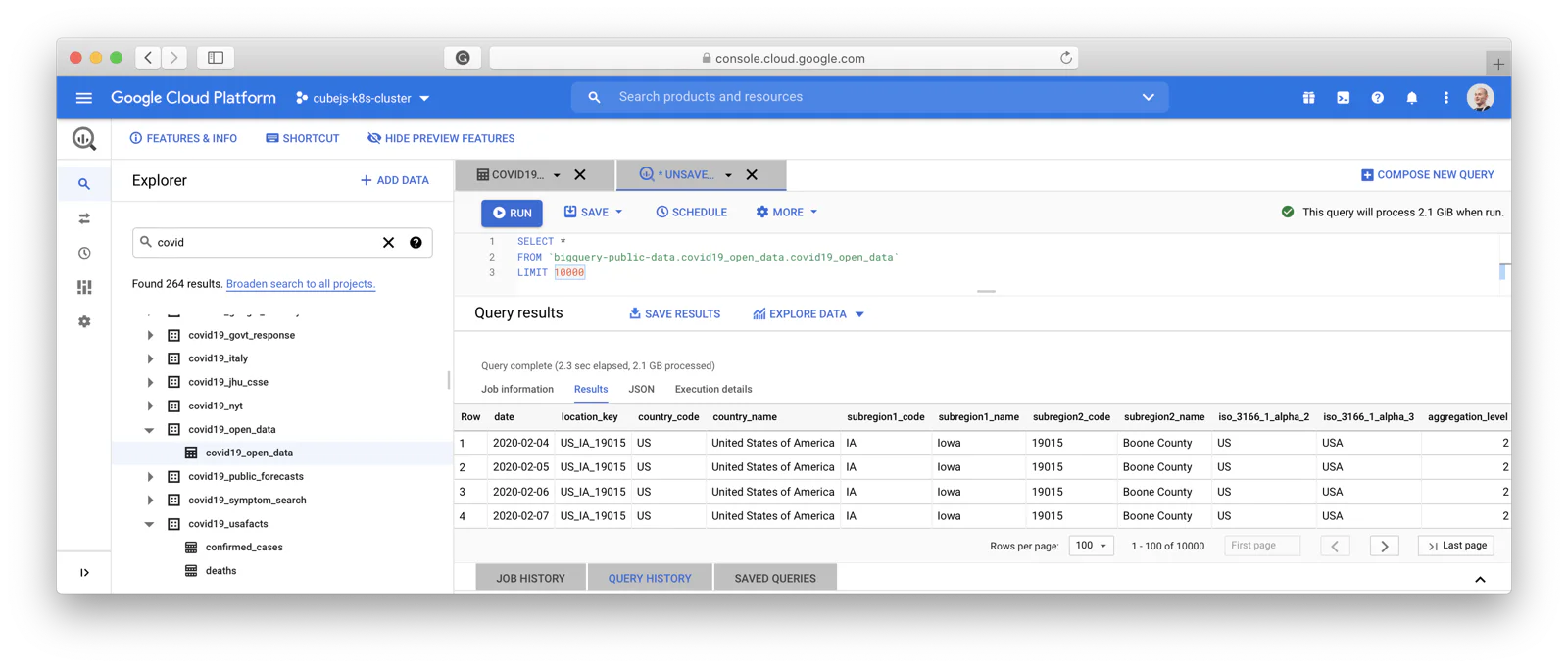Go back in the browser
Image resolution: width=1568 pixels, height=668 pixels.
148,58
